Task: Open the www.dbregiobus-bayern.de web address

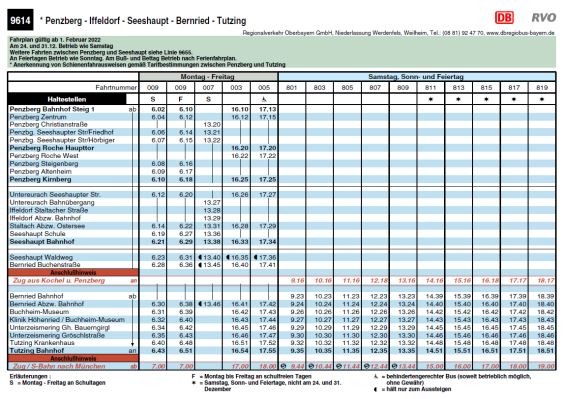Action: coord(520,33)
